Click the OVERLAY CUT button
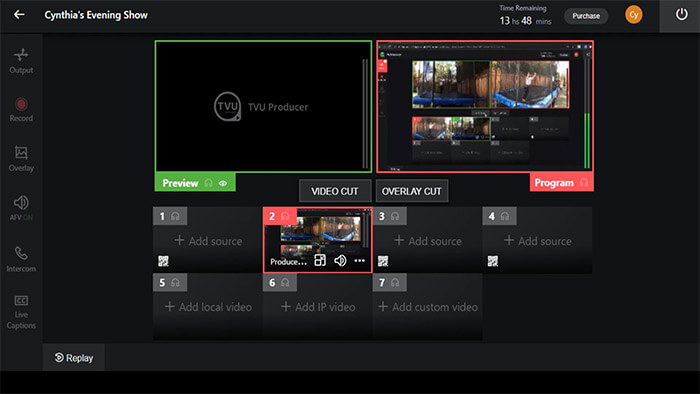This screenshot has width=700, height=394. point(412,191)
